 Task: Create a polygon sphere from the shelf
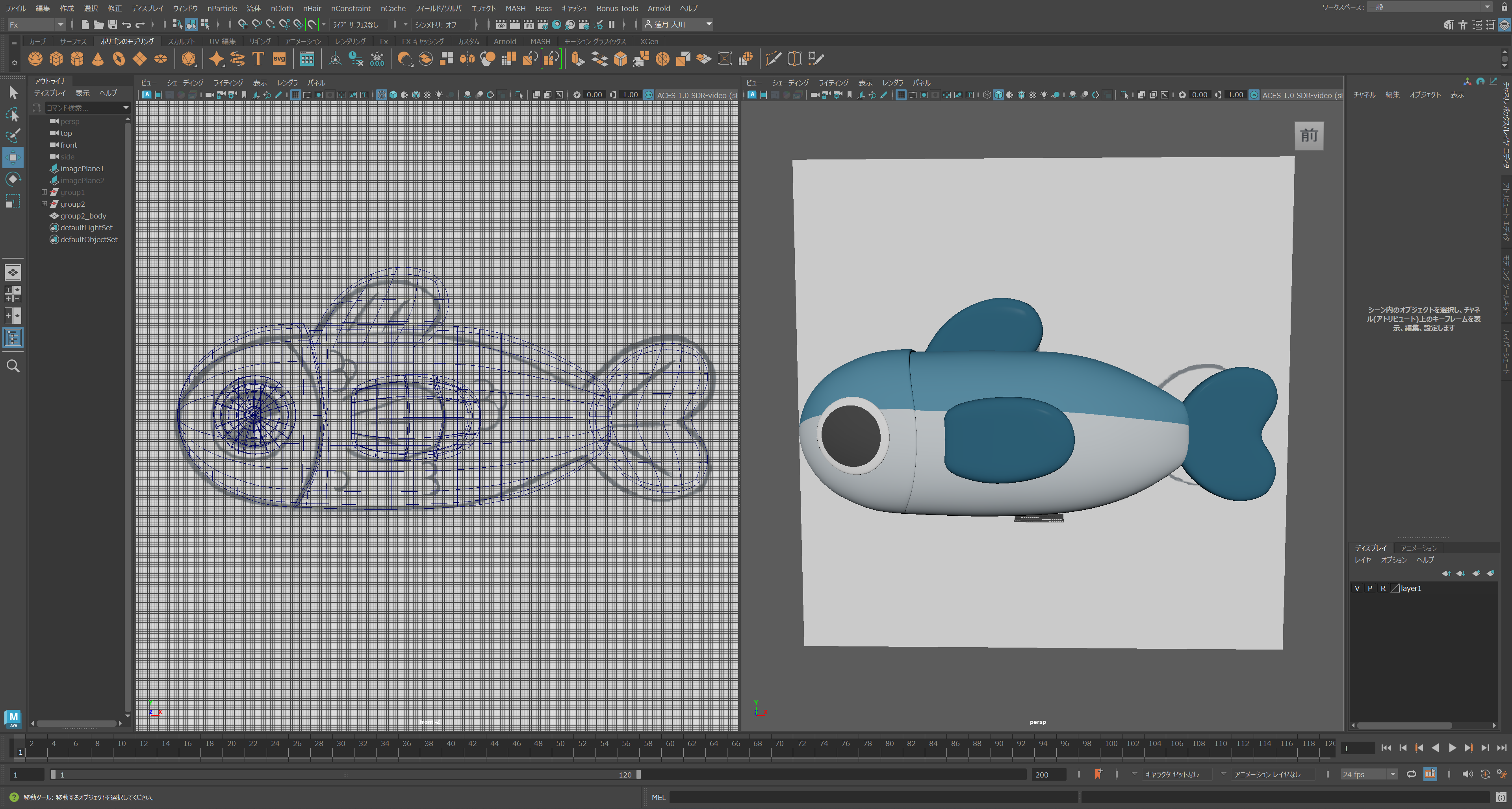click(35, 59)
